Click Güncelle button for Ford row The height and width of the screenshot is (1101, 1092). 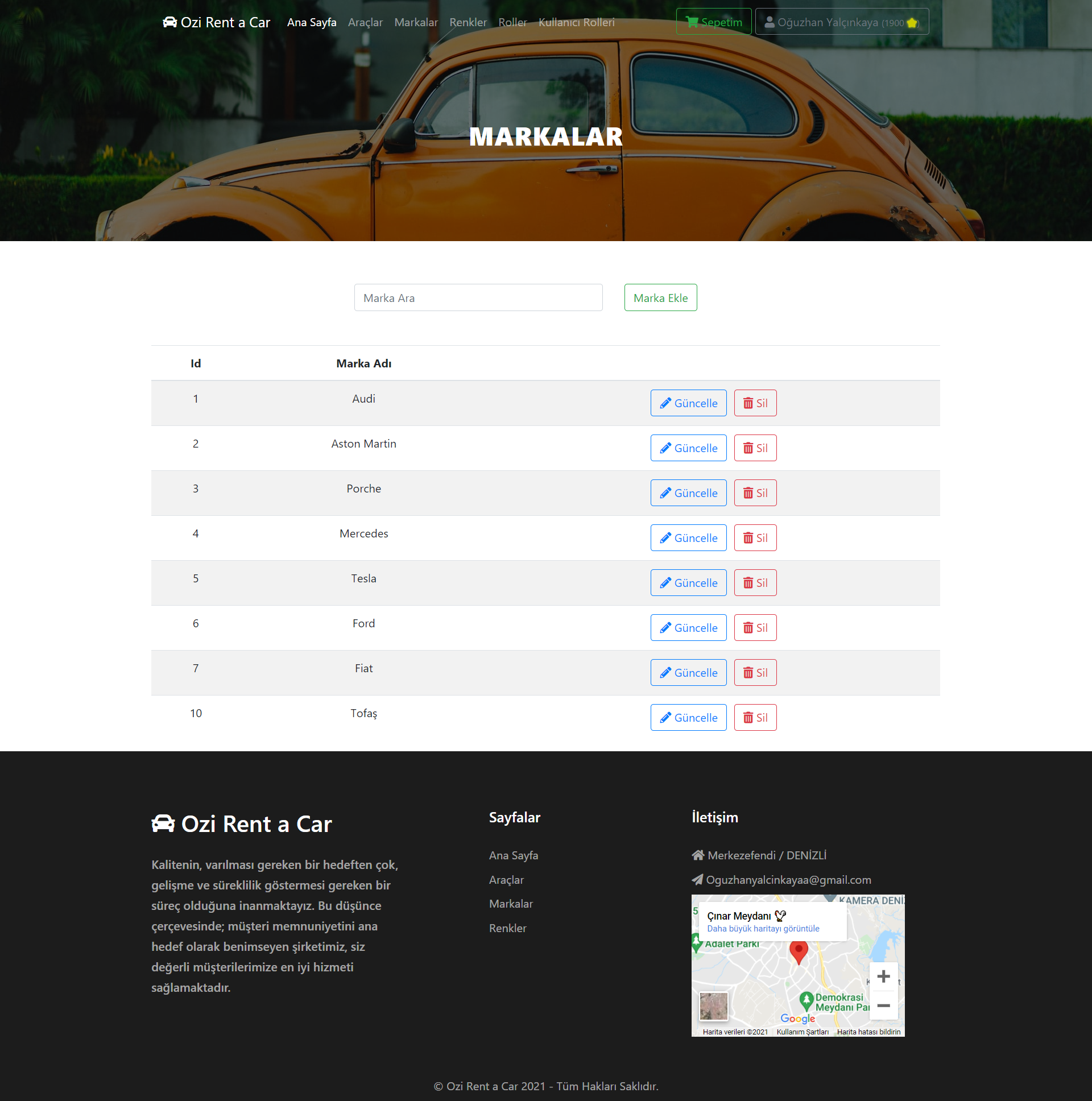coord(688,628)
